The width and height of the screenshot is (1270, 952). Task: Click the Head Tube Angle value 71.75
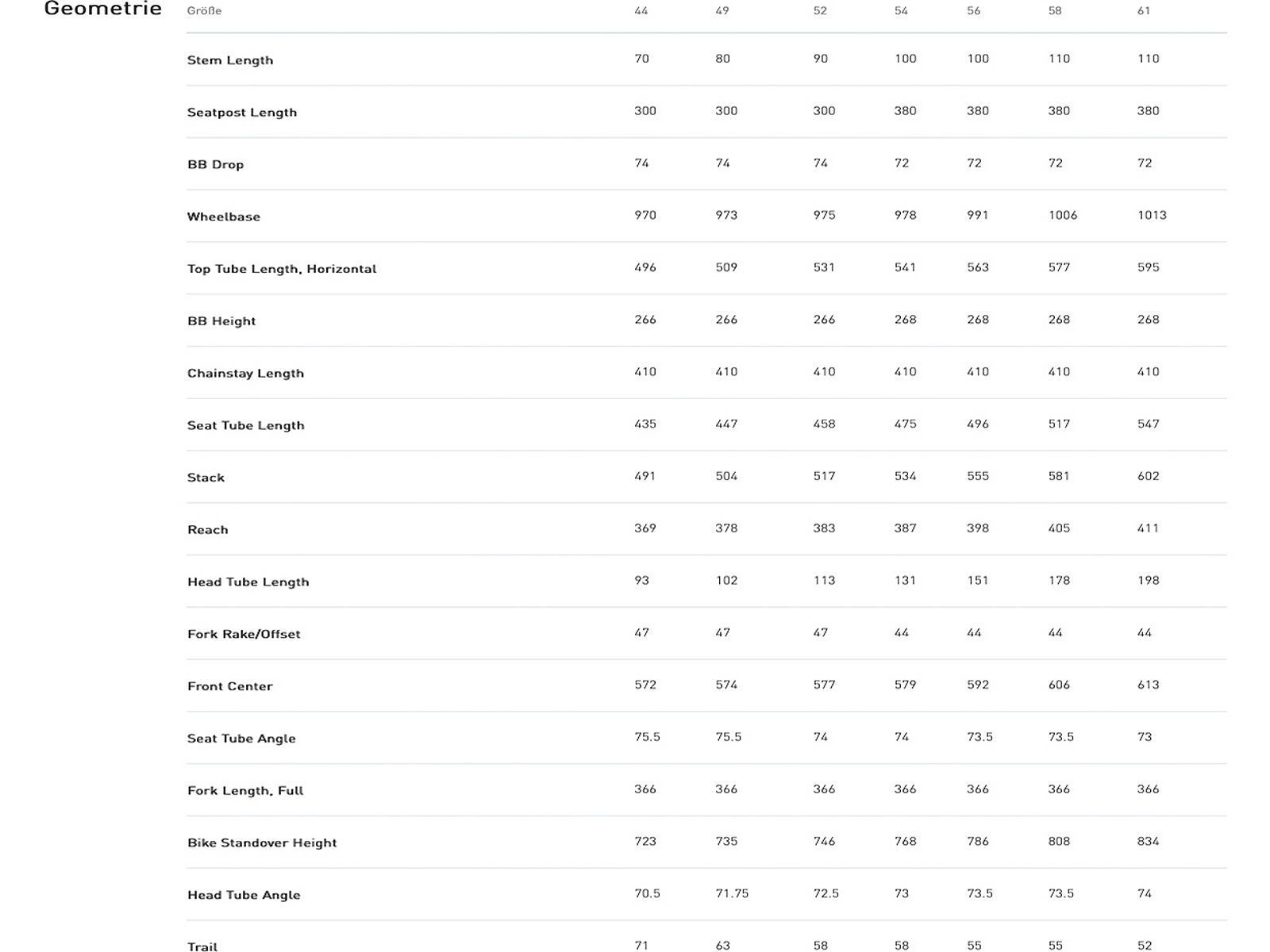(x=732, y=893)
